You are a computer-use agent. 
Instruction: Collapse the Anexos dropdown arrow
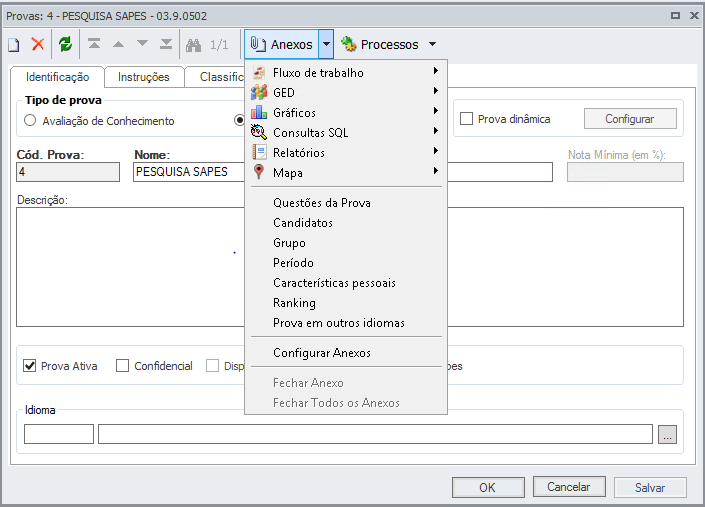coord(326,44)
